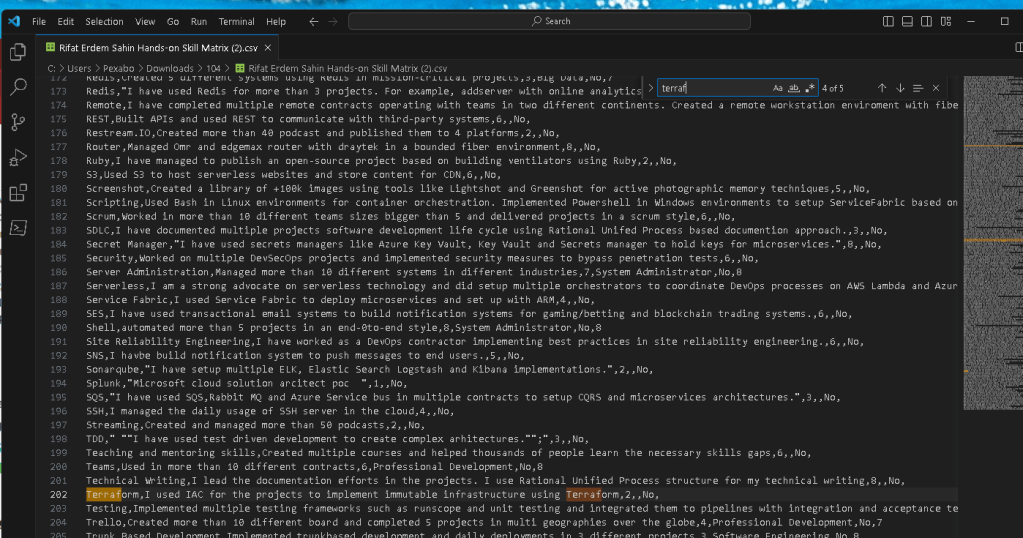This screenshot has width=1023, height=538.
Task: Open the Edit menu
Action: [66, 22]
